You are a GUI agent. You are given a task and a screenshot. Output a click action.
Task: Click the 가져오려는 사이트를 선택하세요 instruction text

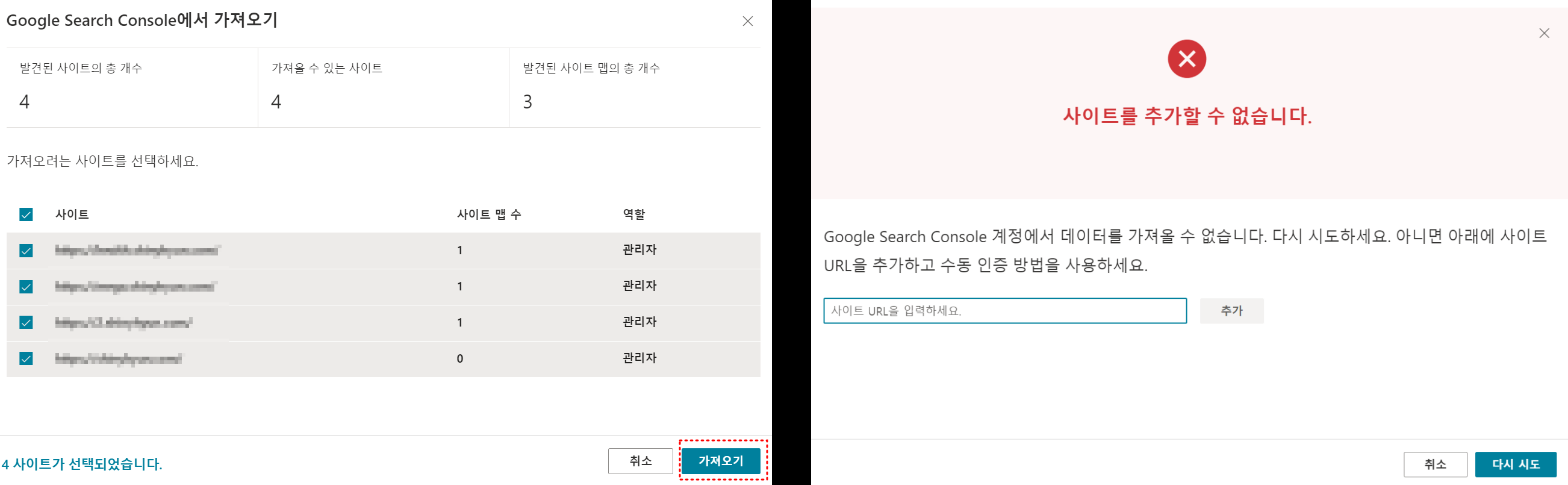[102, 161]
